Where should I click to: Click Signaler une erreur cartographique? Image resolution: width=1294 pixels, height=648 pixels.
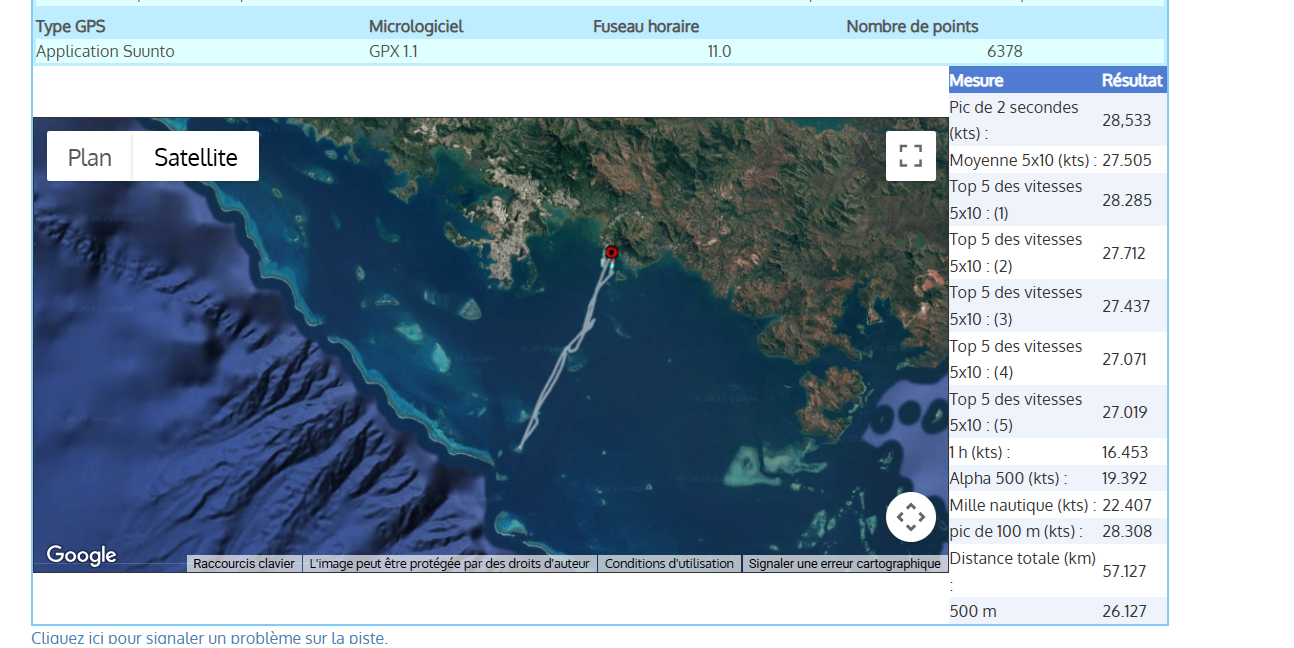coord(844,564)
